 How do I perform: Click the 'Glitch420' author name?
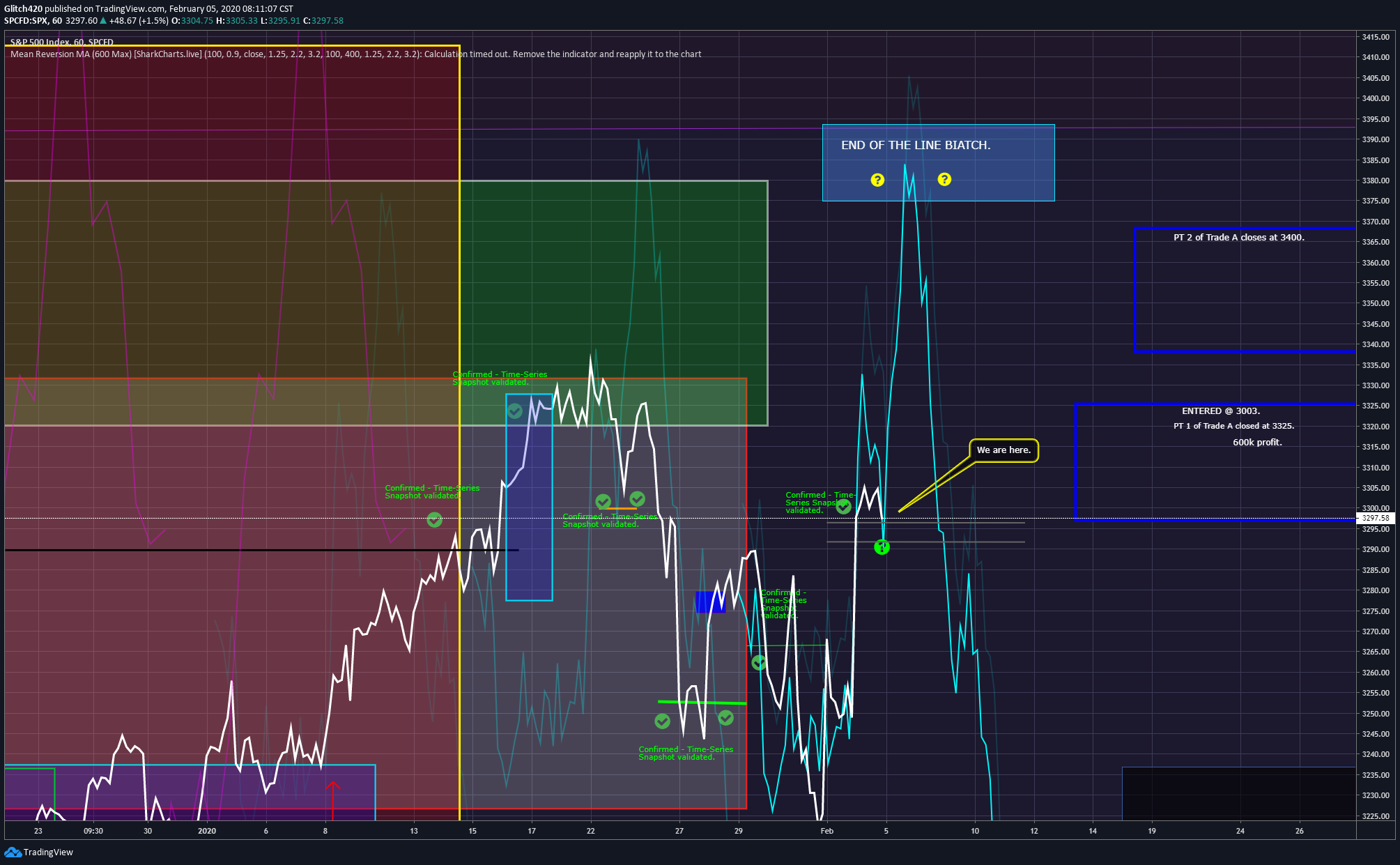[23, 9]
